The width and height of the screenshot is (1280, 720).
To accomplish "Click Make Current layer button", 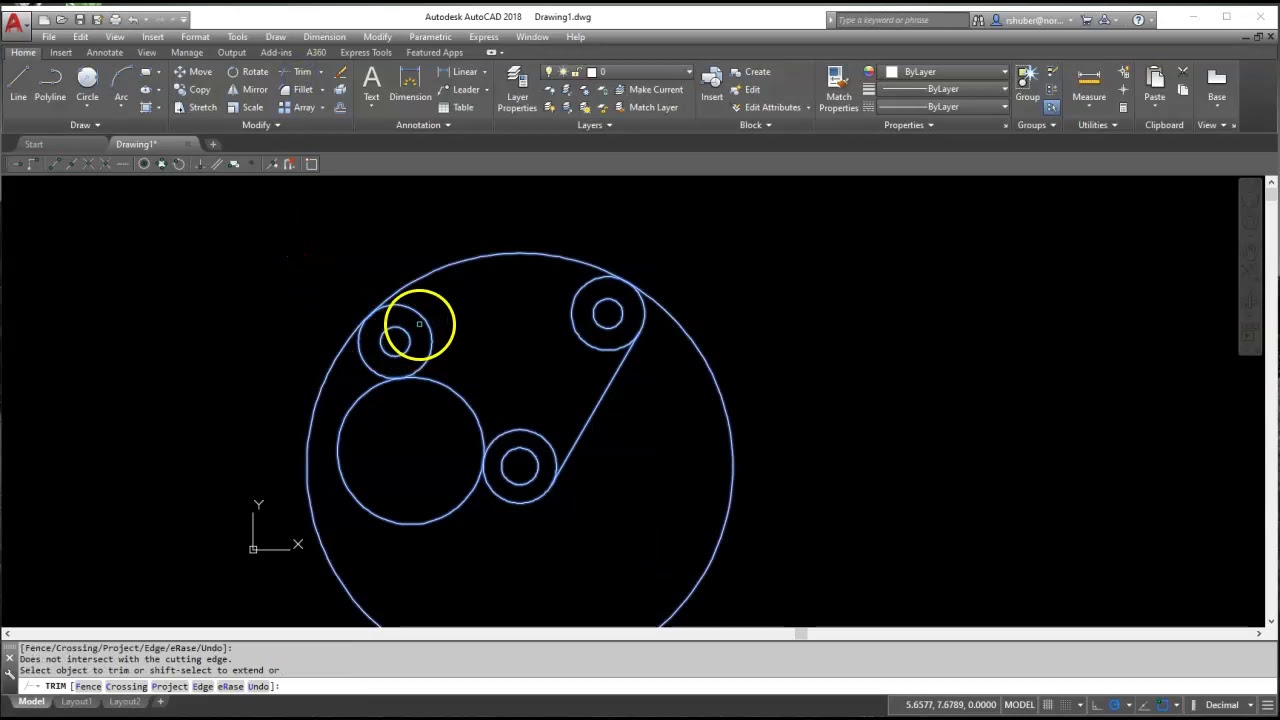I will (648, 90).
